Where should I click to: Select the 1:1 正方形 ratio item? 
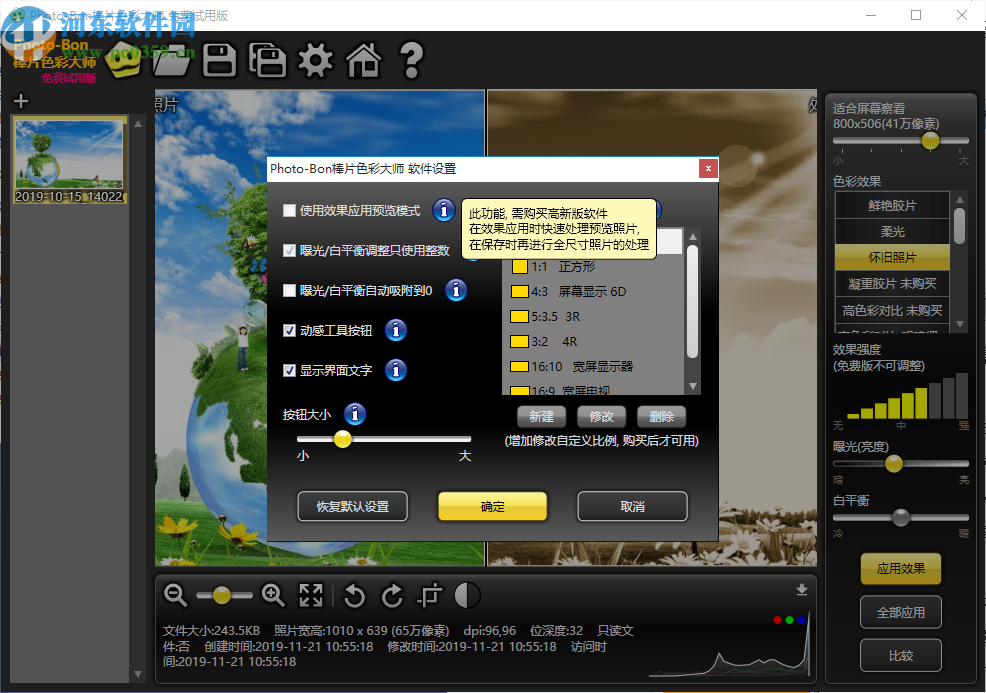click(594, 267)
